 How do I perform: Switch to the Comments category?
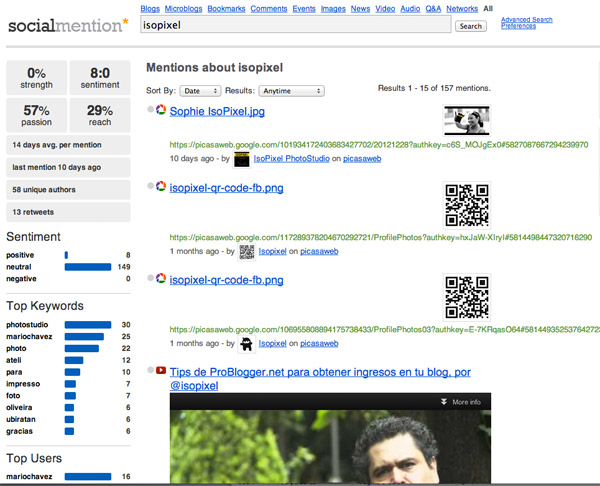(x=269, y=8)
